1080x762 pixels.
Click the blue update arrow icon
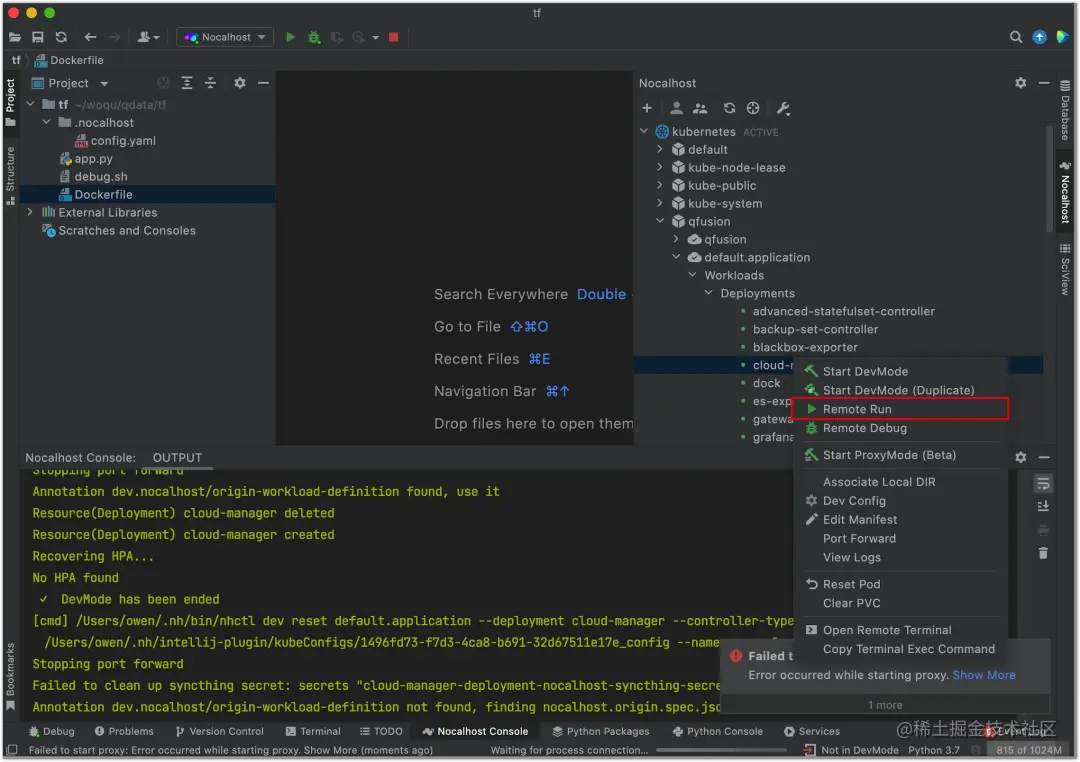click(x=1039, y=37)
